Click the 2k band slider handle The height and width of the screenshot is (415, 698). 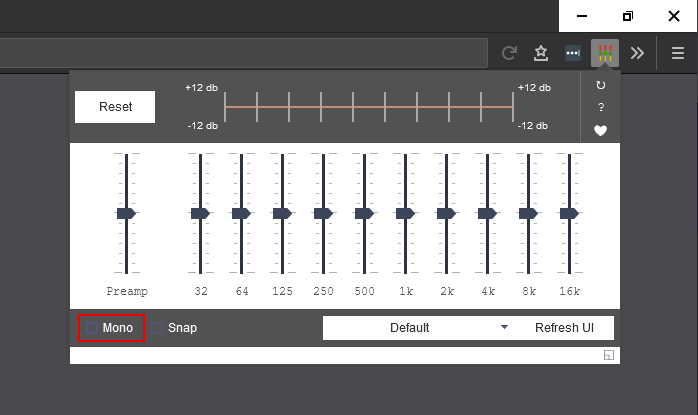[x=446, y=213]
